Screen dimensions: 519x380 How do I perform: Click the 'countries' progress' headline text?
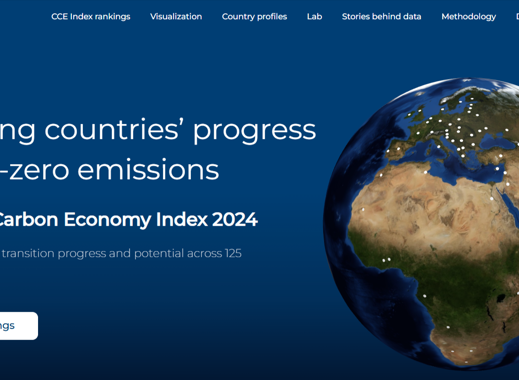pos(180,131)
